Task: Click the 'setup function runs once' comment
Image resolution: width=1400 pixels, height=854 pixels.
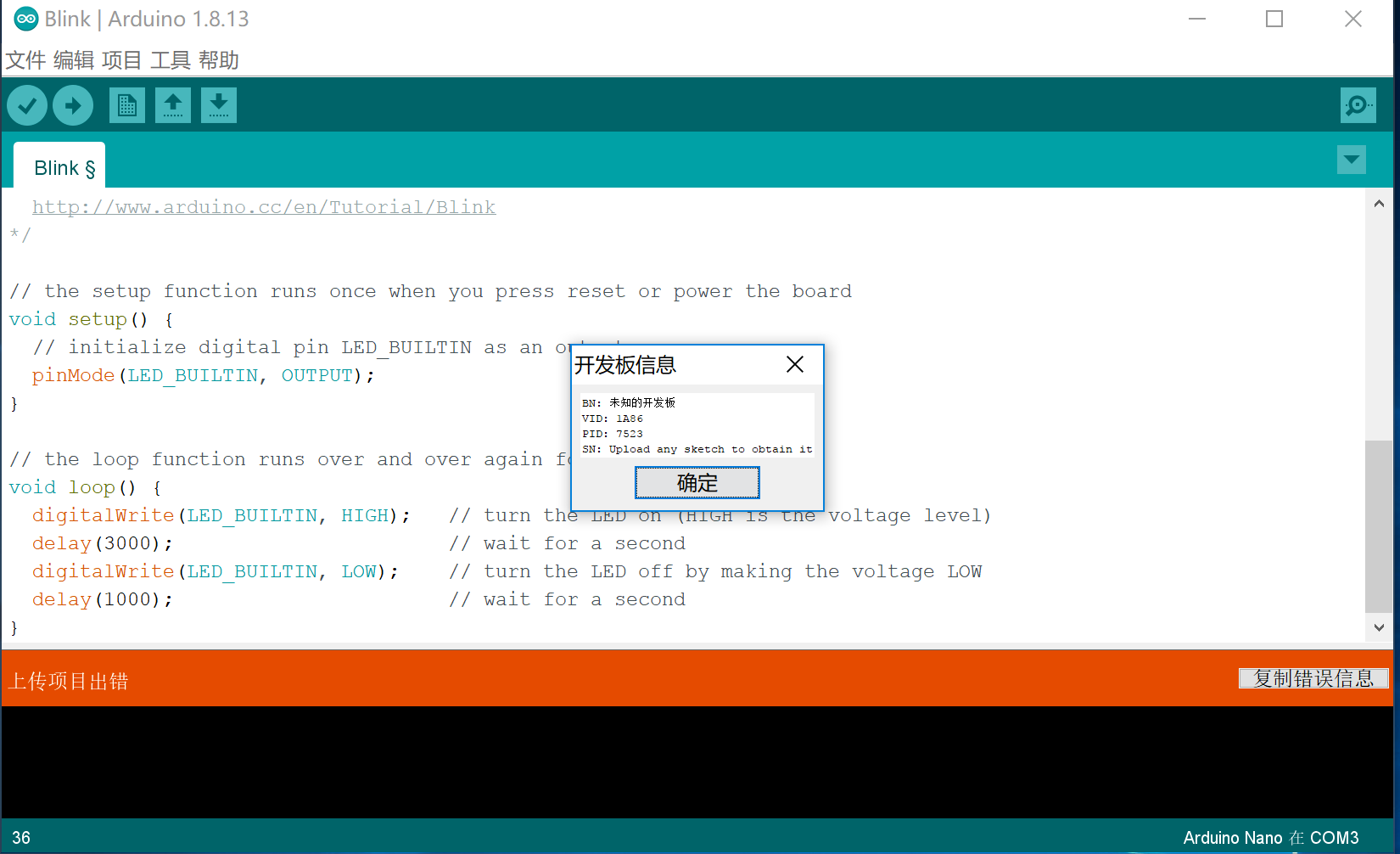Action: [431, 291]
